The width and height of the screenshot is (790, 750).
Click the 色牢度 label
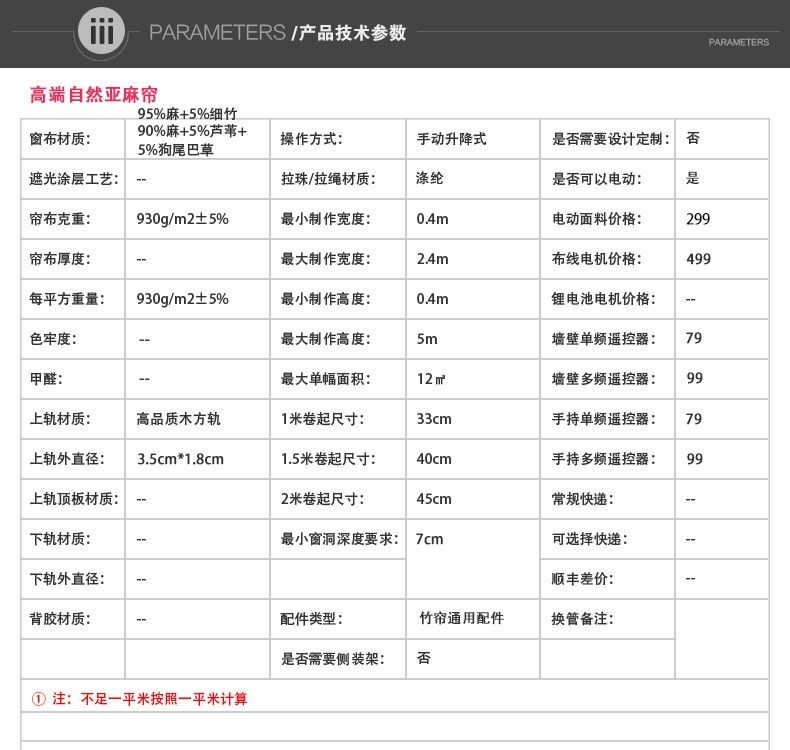(53, 339)
